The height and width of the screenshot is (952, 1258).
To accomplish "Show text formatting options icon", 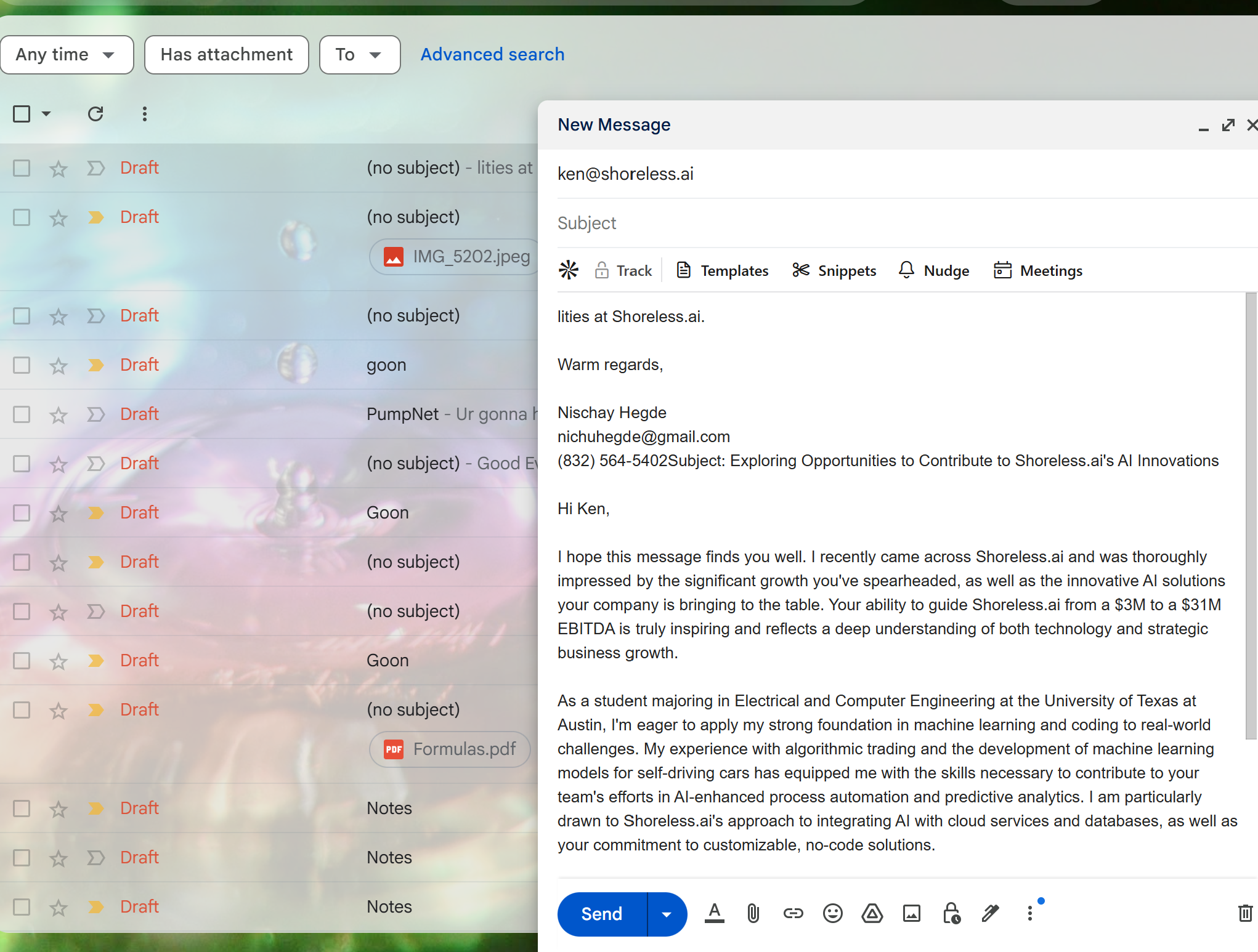I will (714, 913).
